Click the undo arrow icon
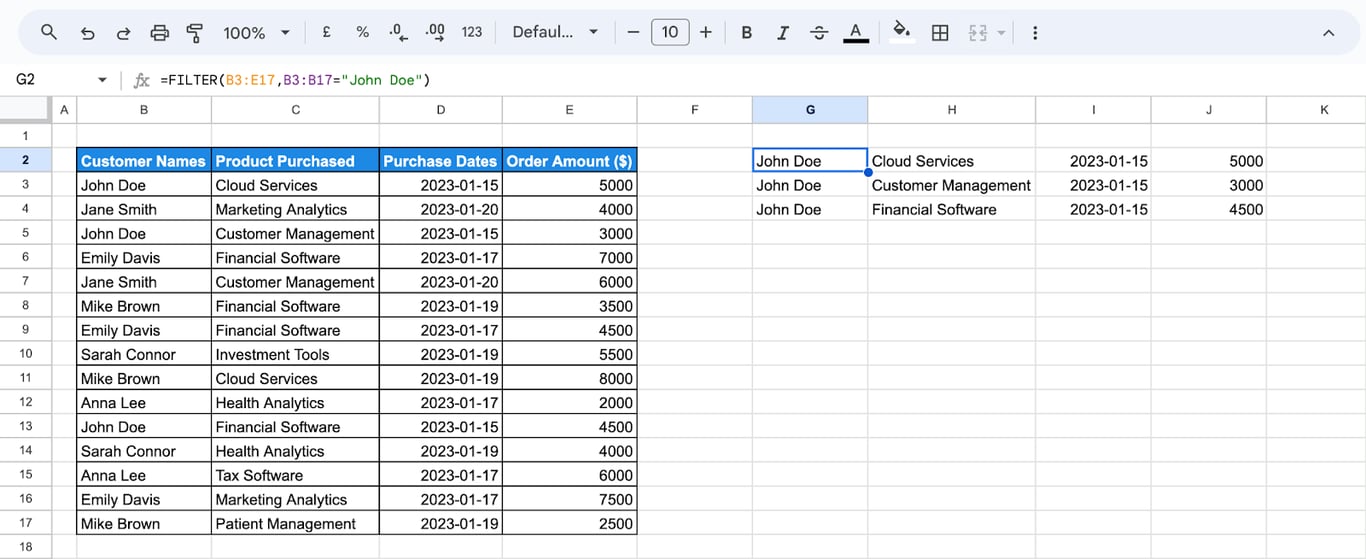This screenshot has height=559, width=1366. [87, 32]
